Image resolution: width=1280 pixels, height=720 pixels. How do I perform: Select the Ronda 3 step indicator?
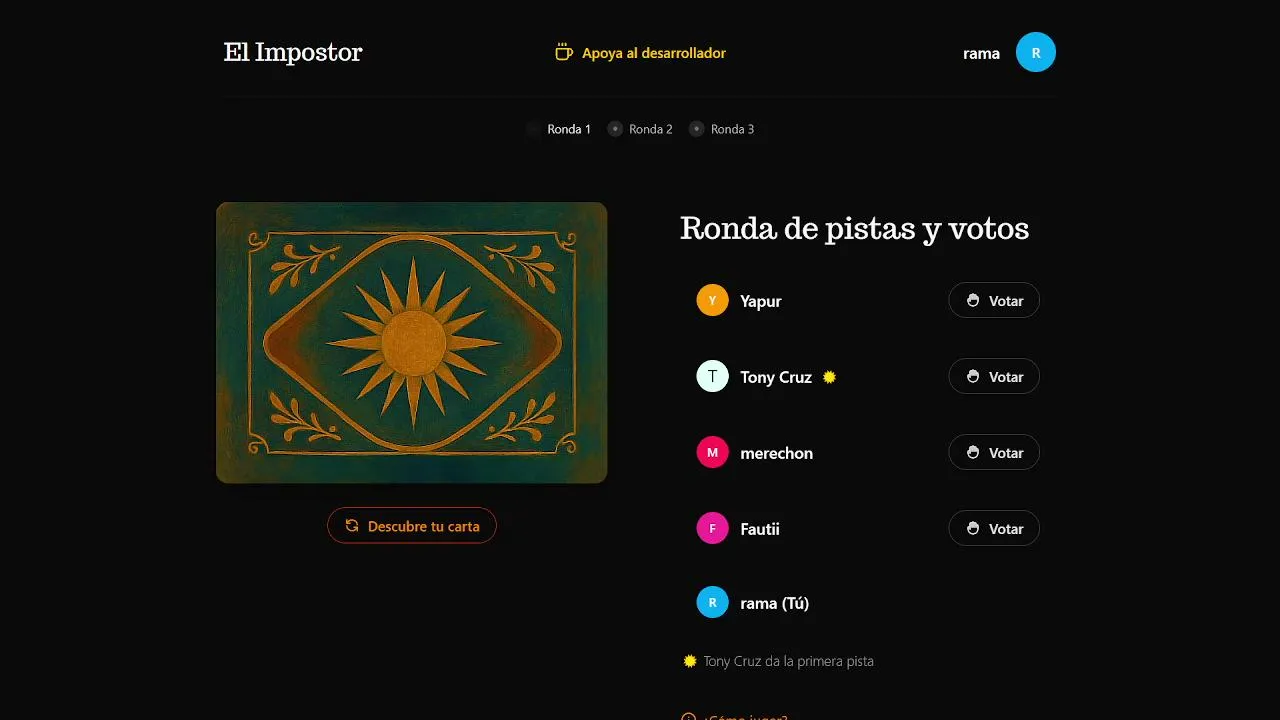pyautogui.click(x=723, y=129)
